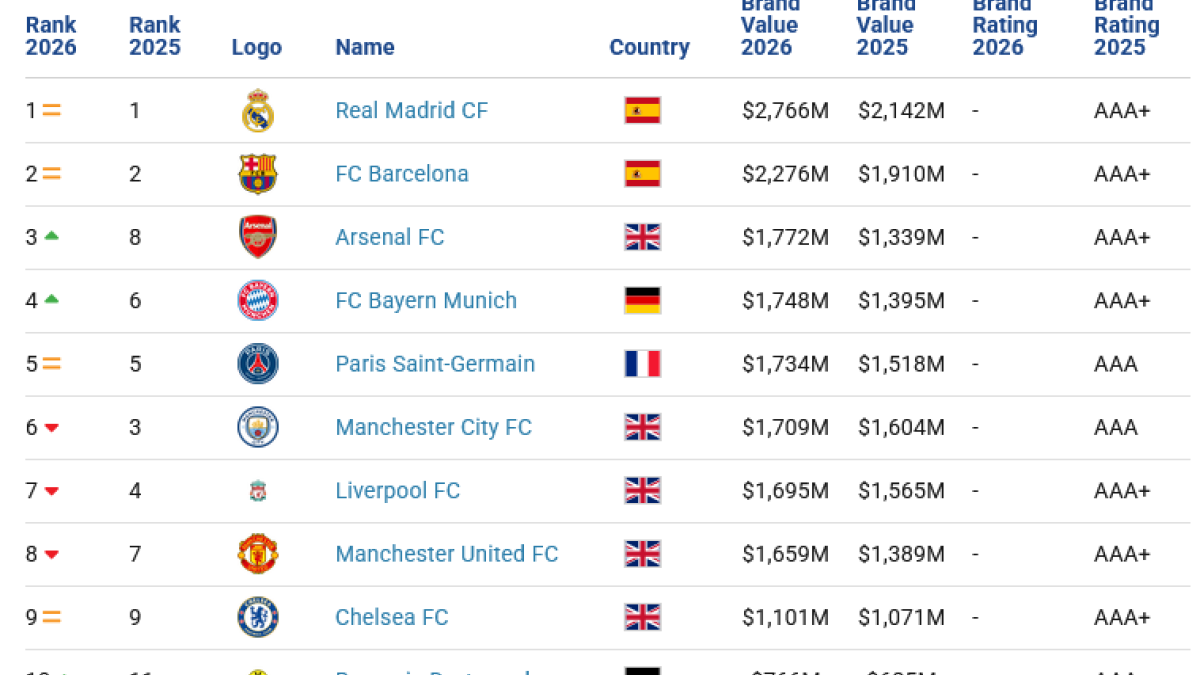The width and height of the screenshot is (1200, 675).
Task: Click the FC Bayern Munich crest logo
Action: coord(258,300)
